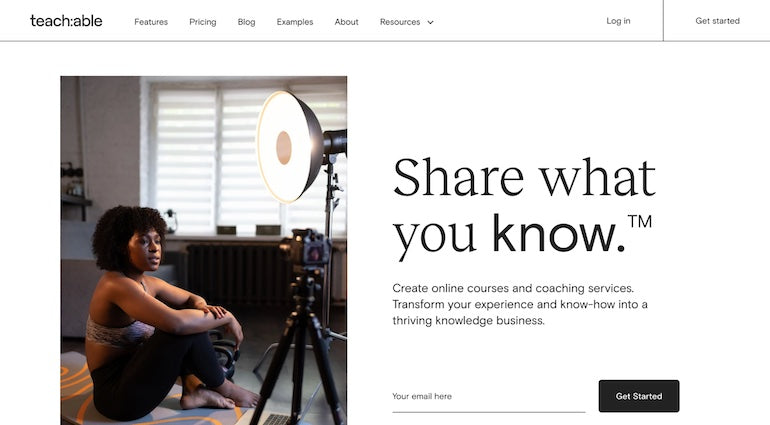This screenshot has width=770, height=425.
Task: Click the trademark symbol after the headline
Action: pos(639,221)
